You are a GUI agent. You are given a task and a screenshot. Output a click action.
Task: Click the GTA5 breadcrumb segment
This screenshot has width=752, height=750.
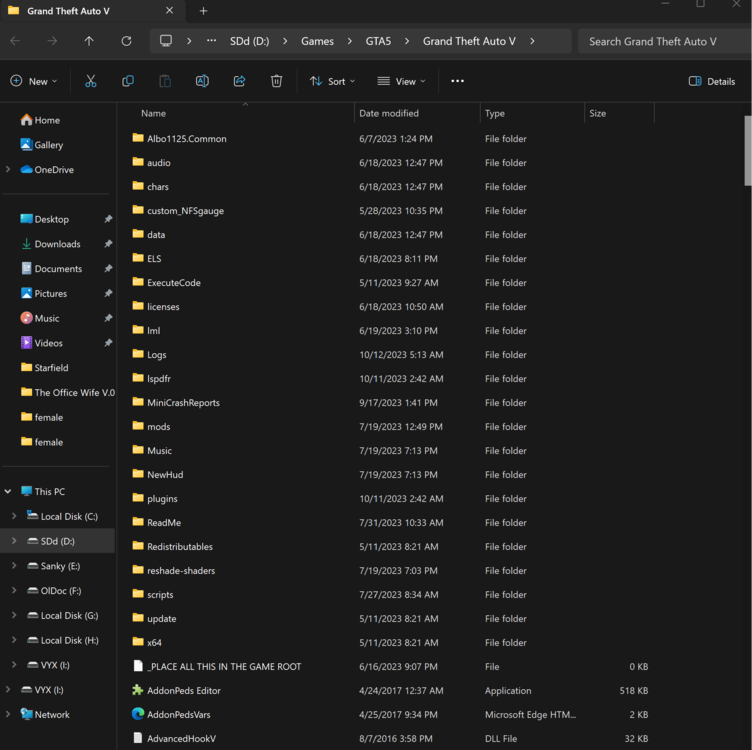(378, 41)
